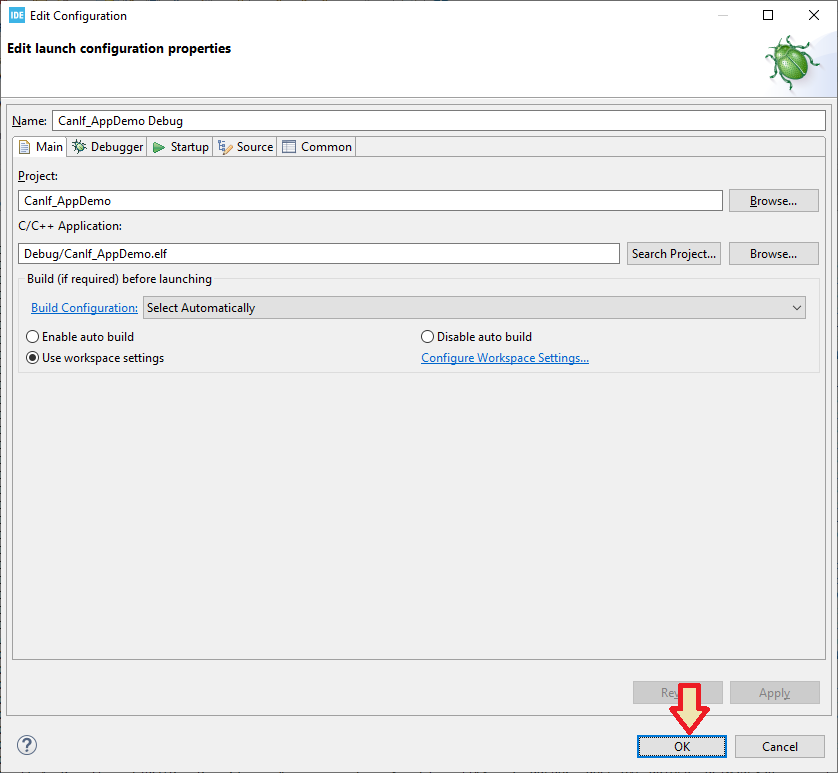Open the Source tab
Screen dimensions: 838x773
click(x=245, y=146)
